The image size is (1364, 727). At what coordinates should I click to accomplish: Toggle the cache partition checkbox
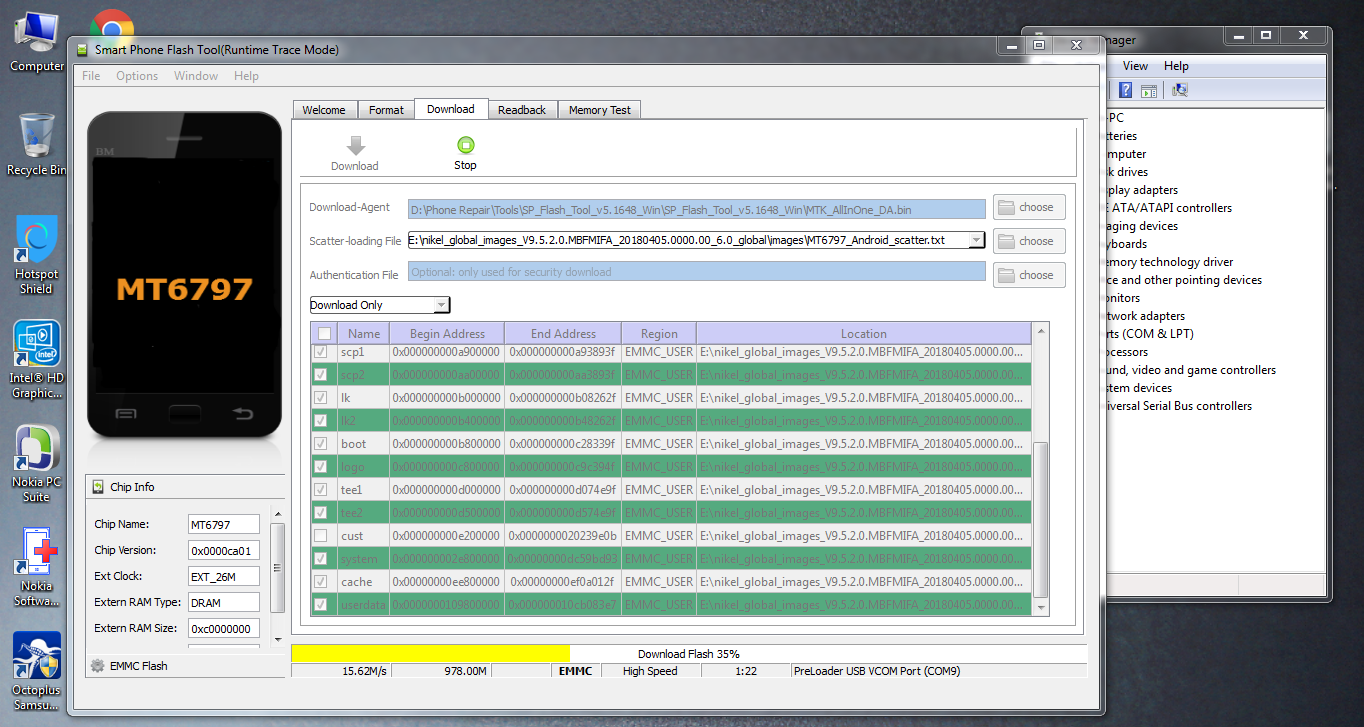click(321, 581)
